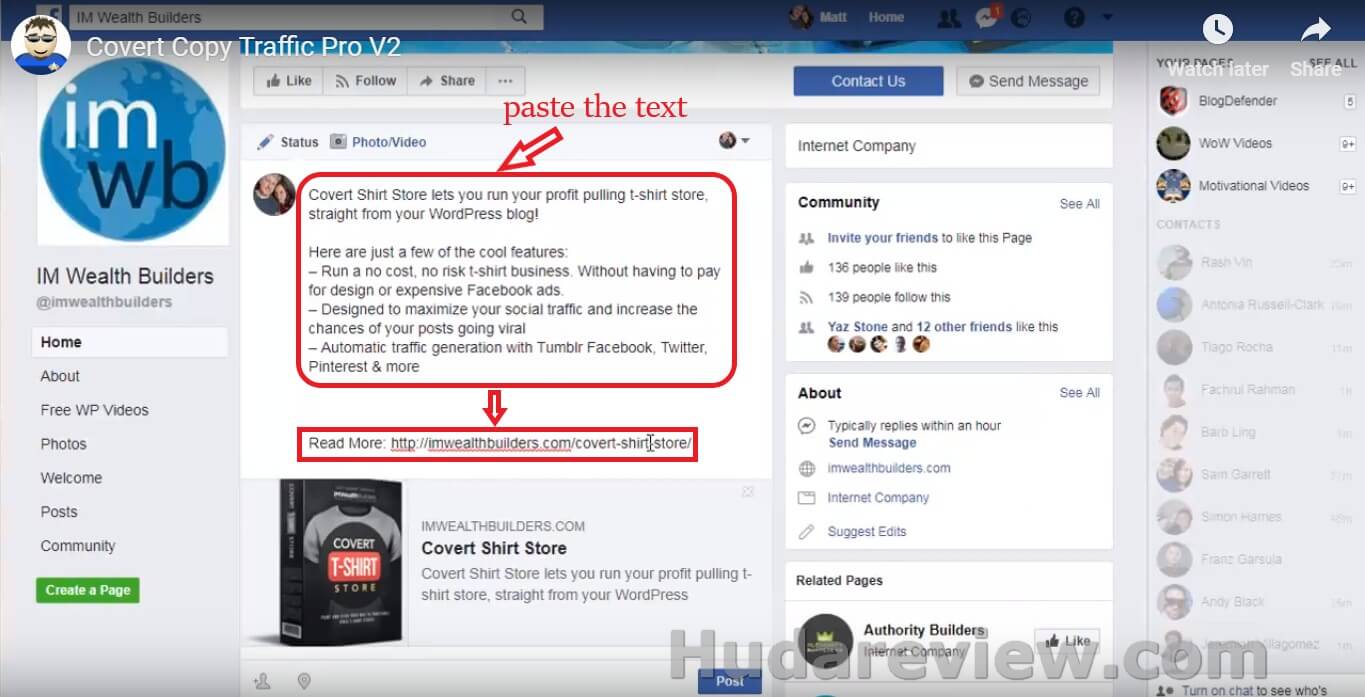This screenshot has width=1365, height=697.
Task: Expand the three-dot more options menu
Action: 505,81
